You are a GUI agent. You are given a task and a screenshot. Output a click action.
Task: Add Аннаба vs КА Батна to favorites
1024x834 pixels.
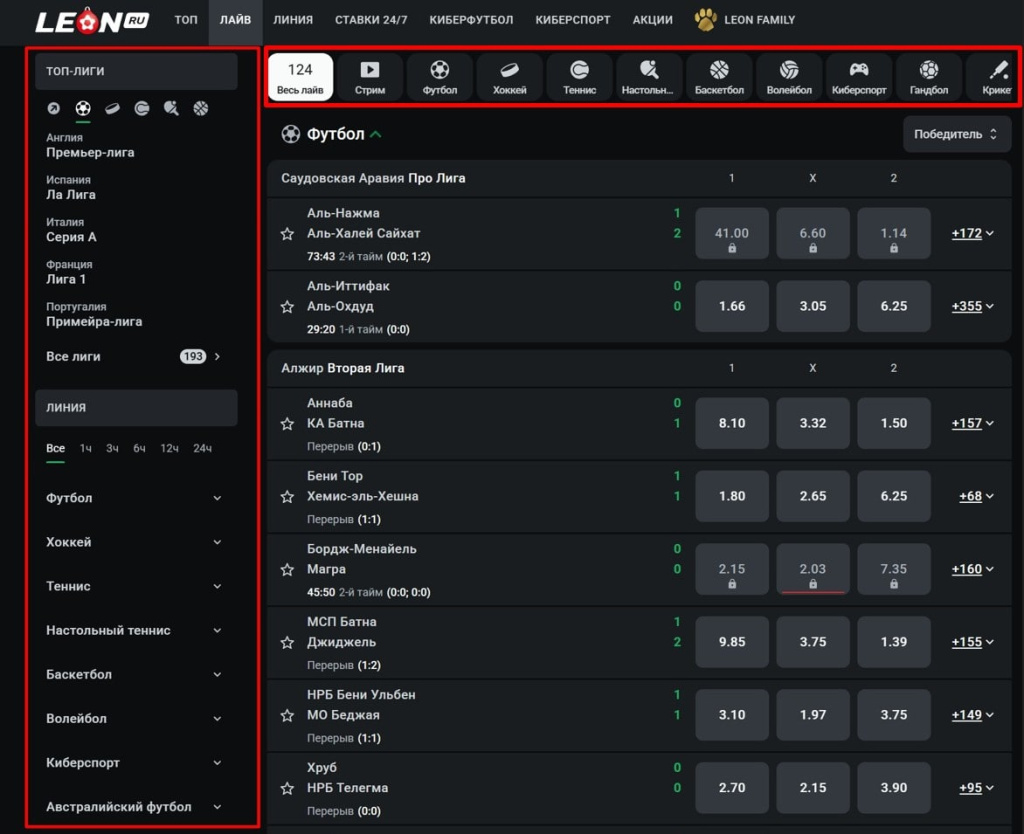(288, 424)
